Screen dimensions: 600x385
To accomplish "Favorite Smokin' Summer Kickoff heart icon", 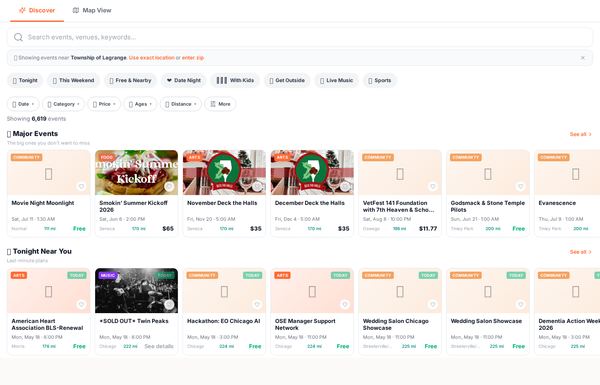I will [169, 186].
